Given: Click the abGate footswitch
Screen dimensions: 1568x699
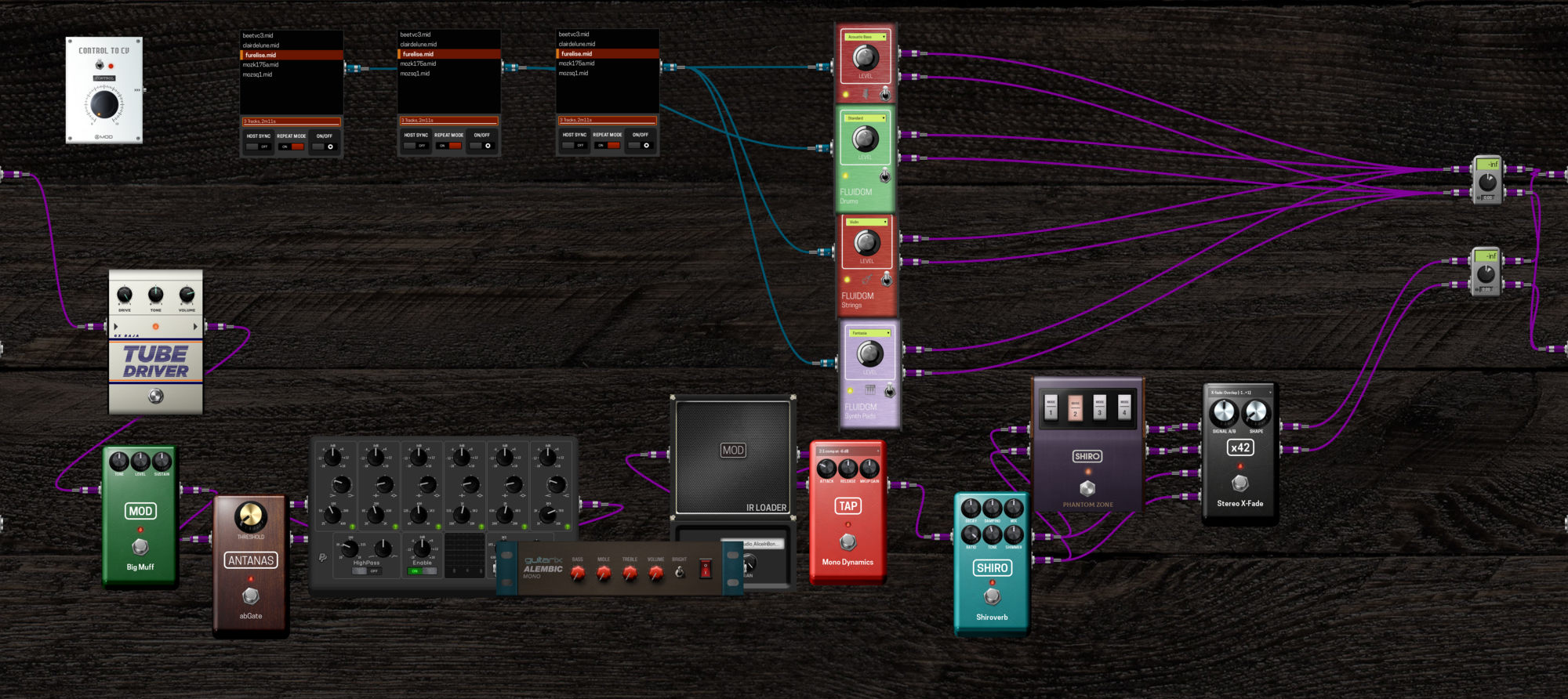Looking at the screenshot, I should [251, 596].
